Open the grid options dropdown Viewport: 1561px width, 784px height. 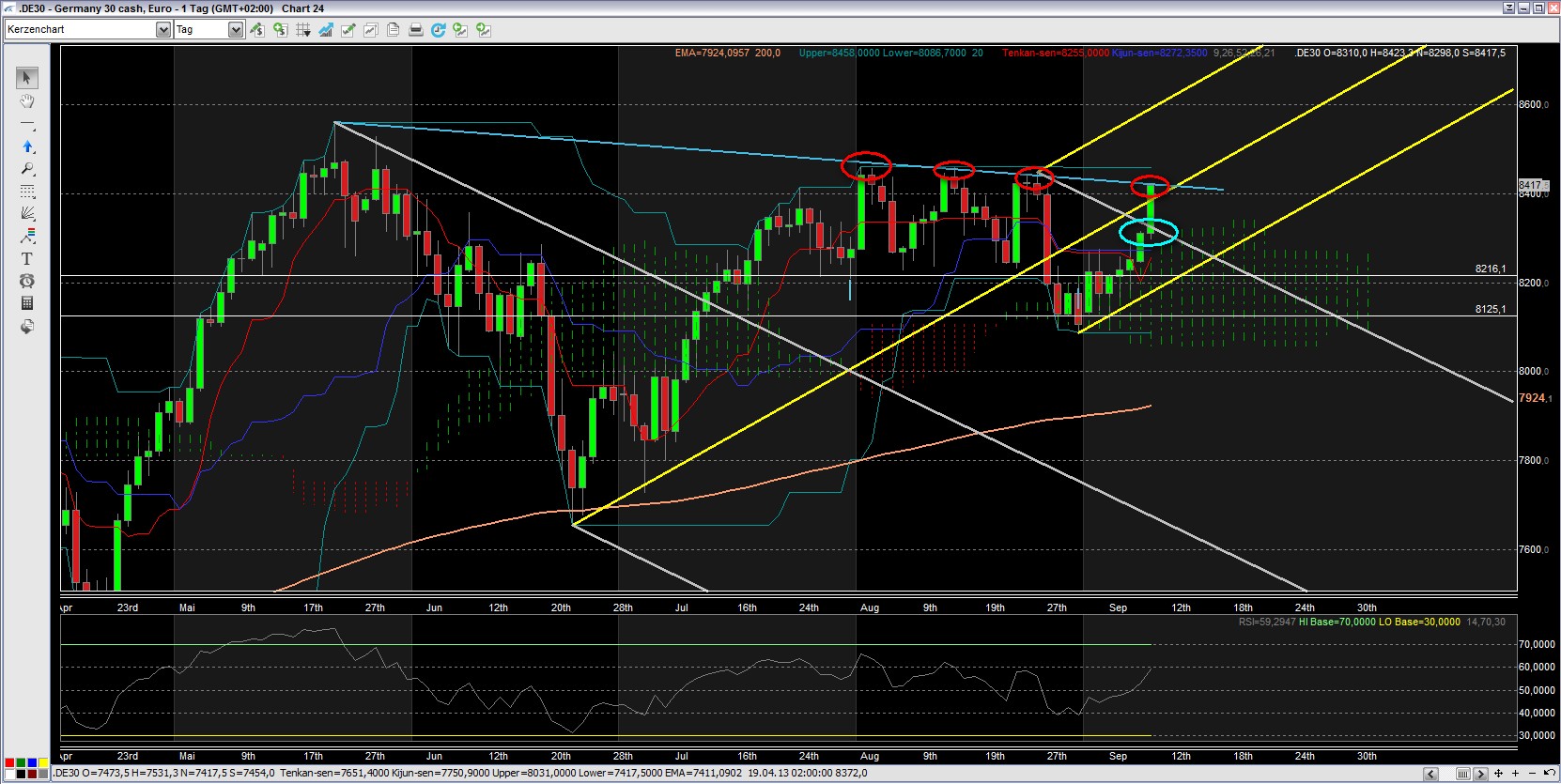tap(303, 30)
